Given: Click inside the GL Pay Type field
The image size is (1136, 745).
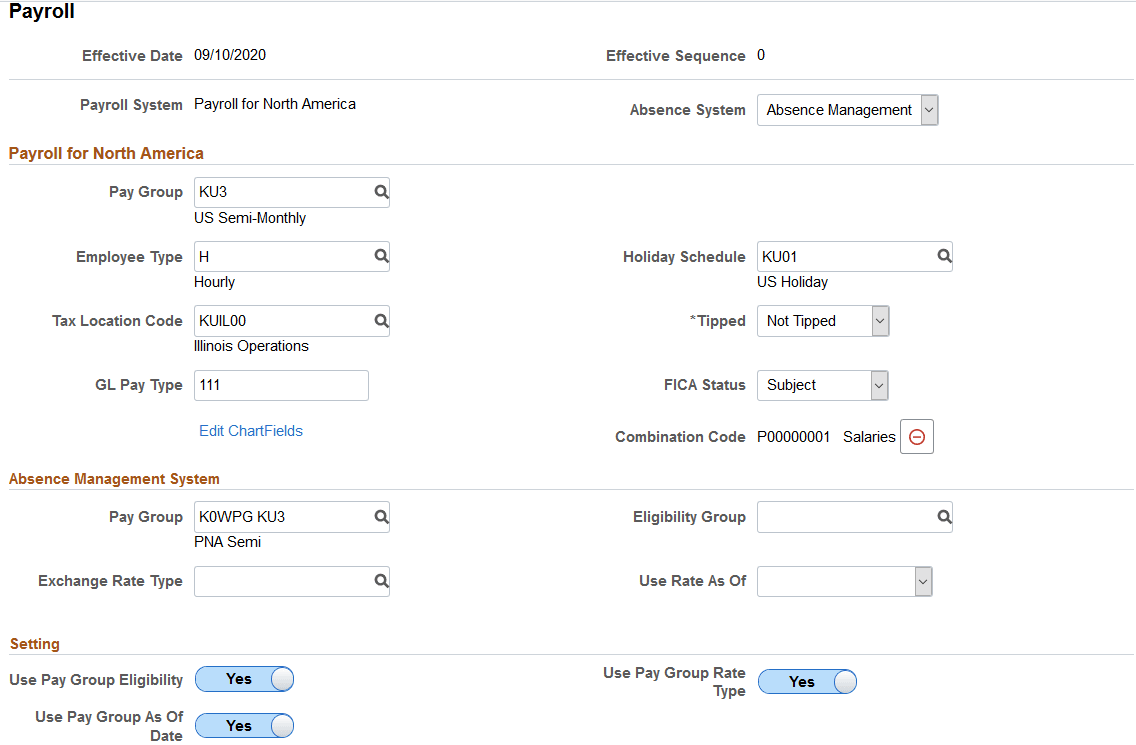Looking at the screenshot, I should 280,385.
